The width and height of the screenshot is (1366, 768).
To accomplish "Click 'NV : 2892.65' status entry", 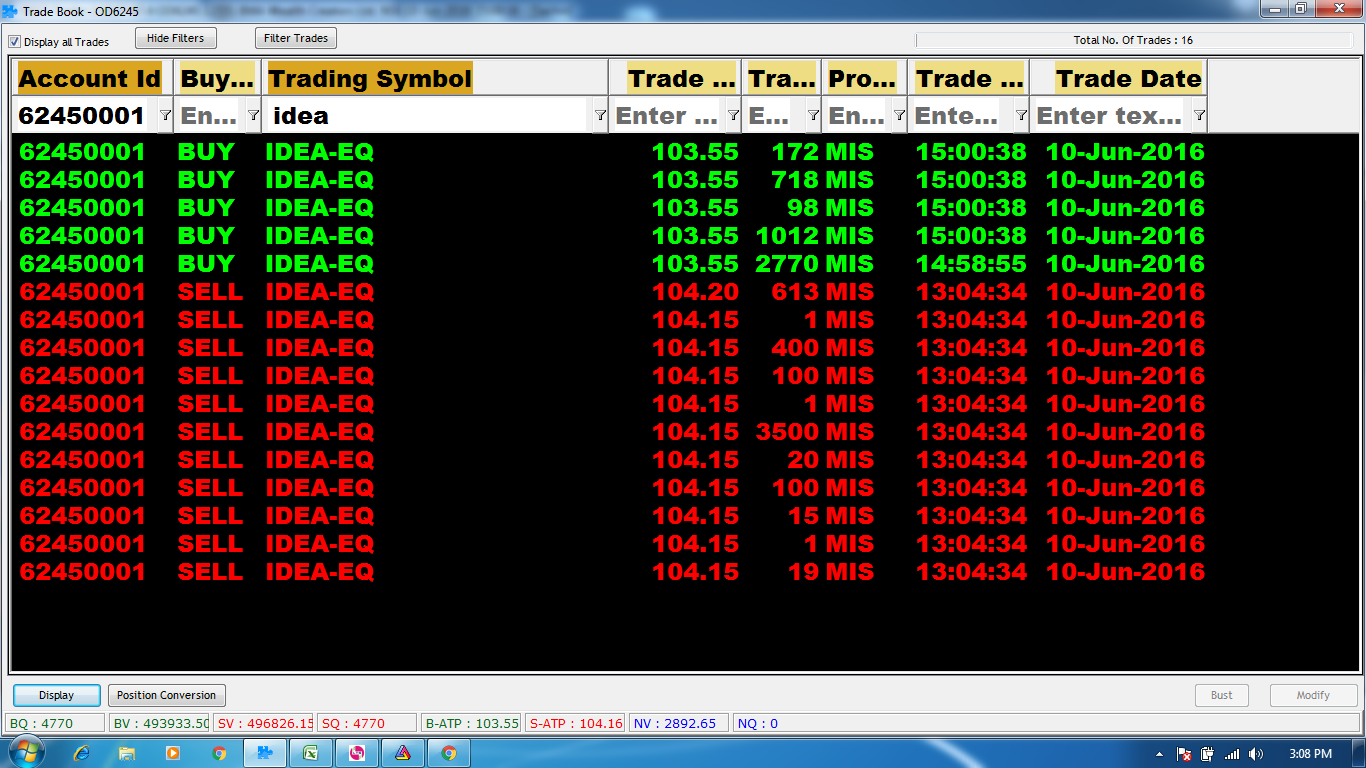I will point(679,723).
